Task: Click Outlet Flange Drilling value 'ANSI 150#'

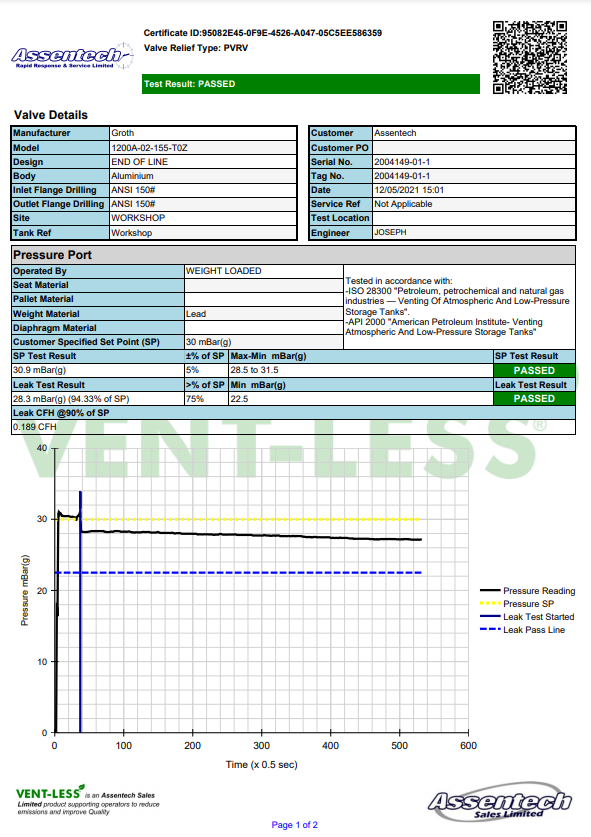Action: point(133,204)
